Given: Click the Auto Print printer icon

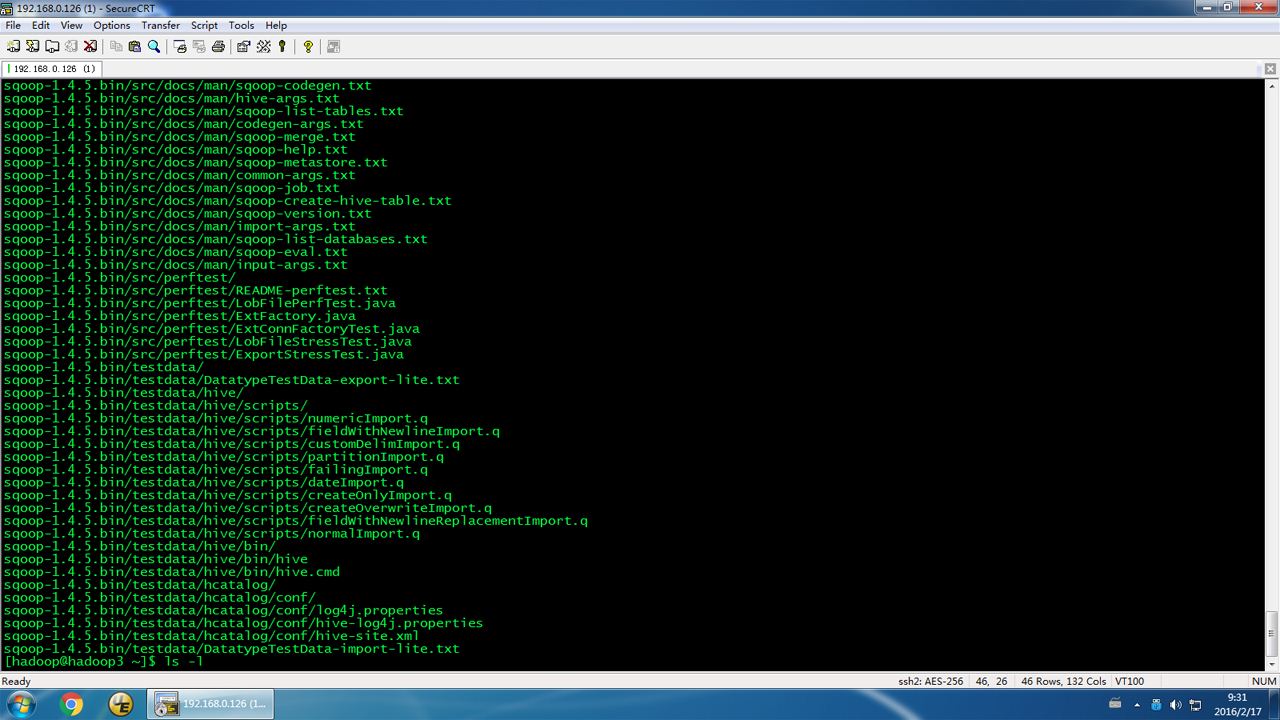Looking at the screenshot, I should pyautogui.click(x=218, y=46).
